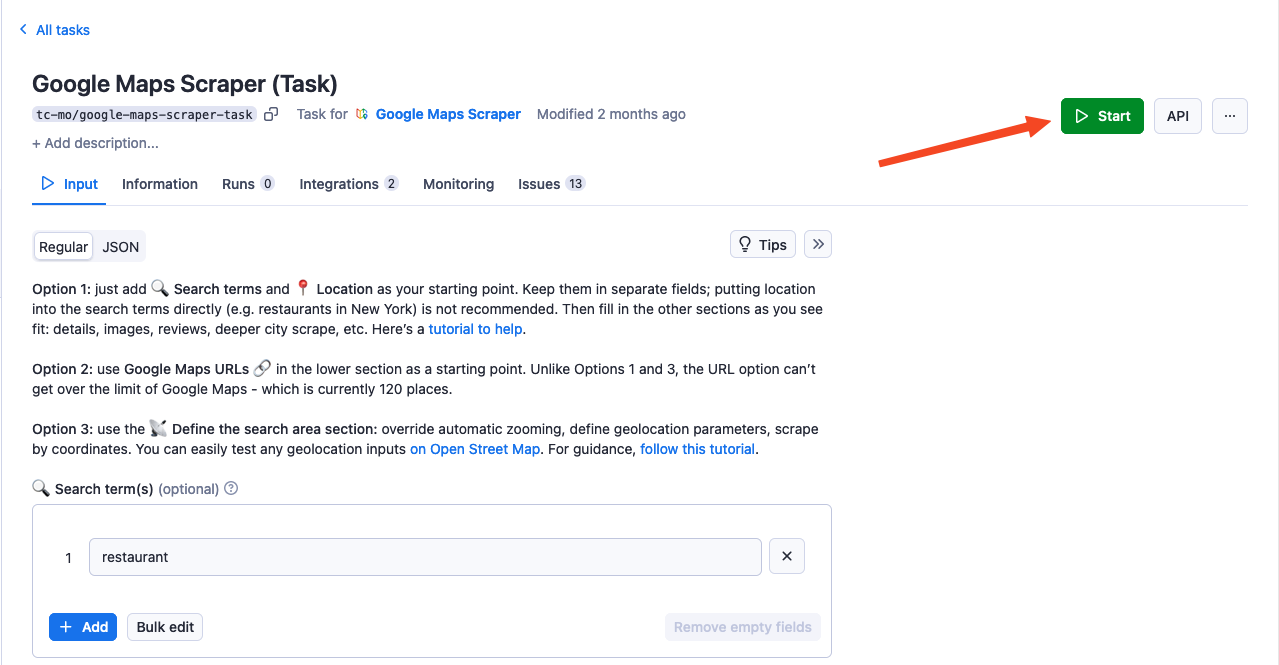The height and width of the screenshot is (665, 1279).
Task: Click the plus icon on the Add button
Action: pos(68,627)
